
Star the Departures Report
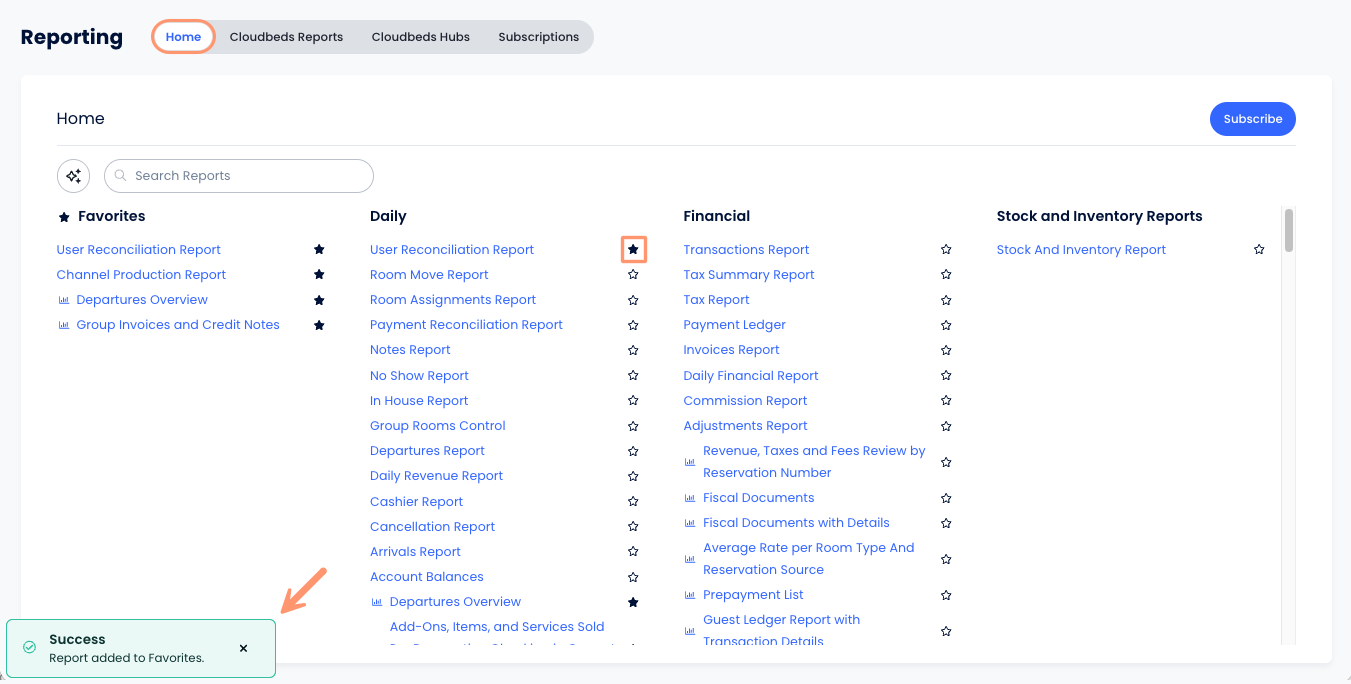[x=633, y=451]
